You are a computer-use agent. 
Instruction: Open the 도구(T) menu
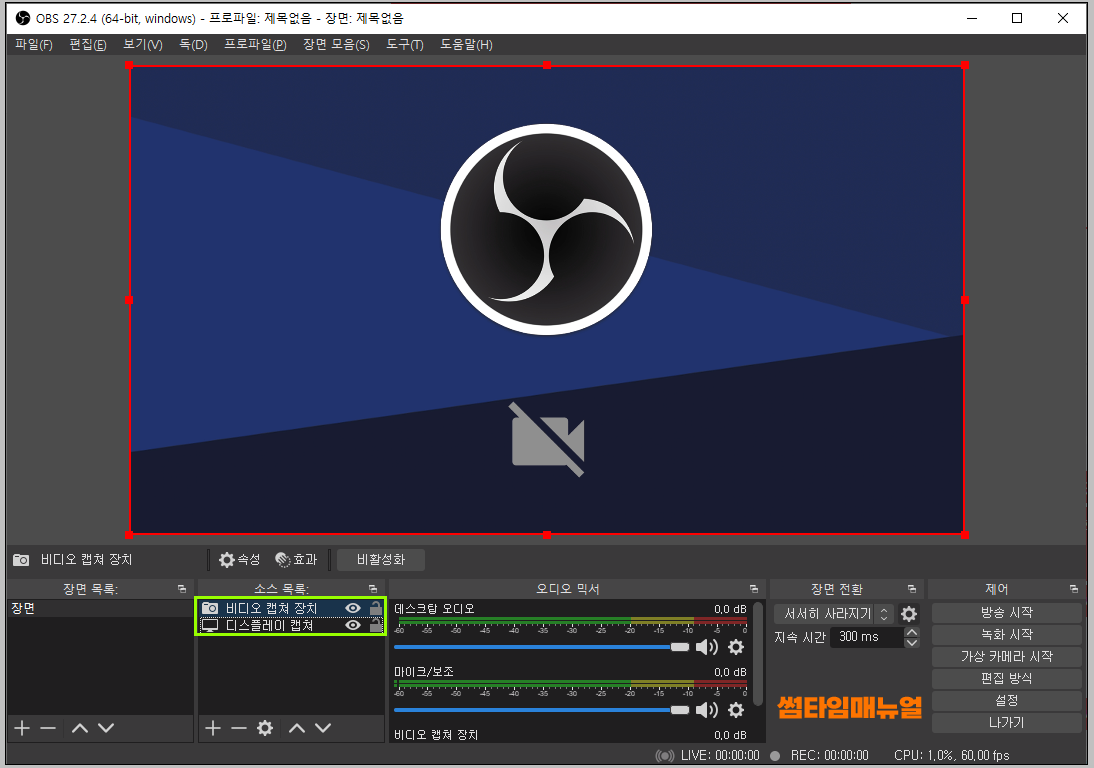point(405,45)
